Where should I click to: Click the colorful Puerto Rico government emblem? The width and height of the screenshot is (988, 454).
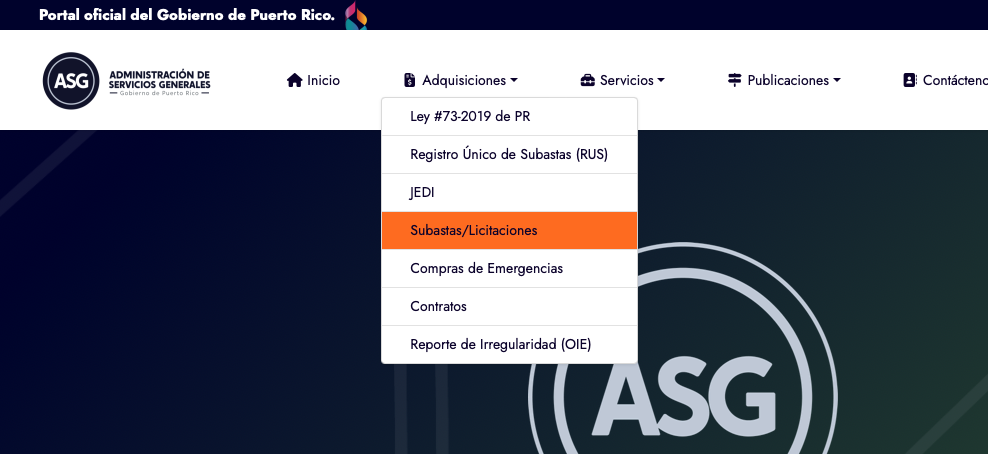tap(356, 16)
